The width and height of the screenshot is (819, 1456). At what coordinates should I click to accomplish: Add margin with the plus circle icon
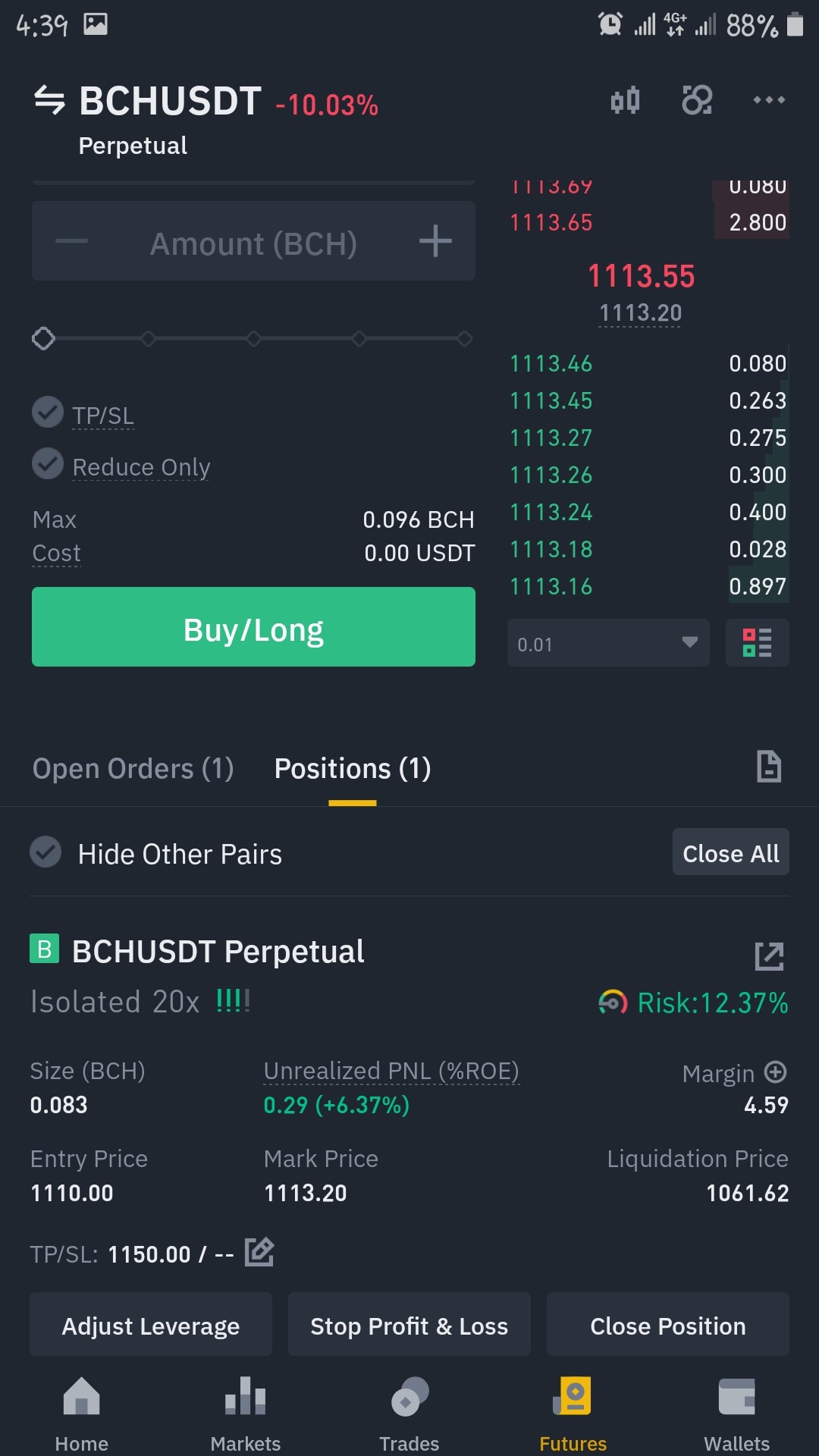pos(775,1072)
